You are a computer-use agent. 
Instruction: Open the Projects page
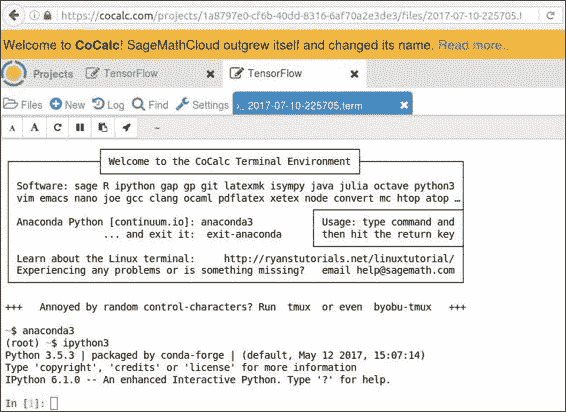53,74
